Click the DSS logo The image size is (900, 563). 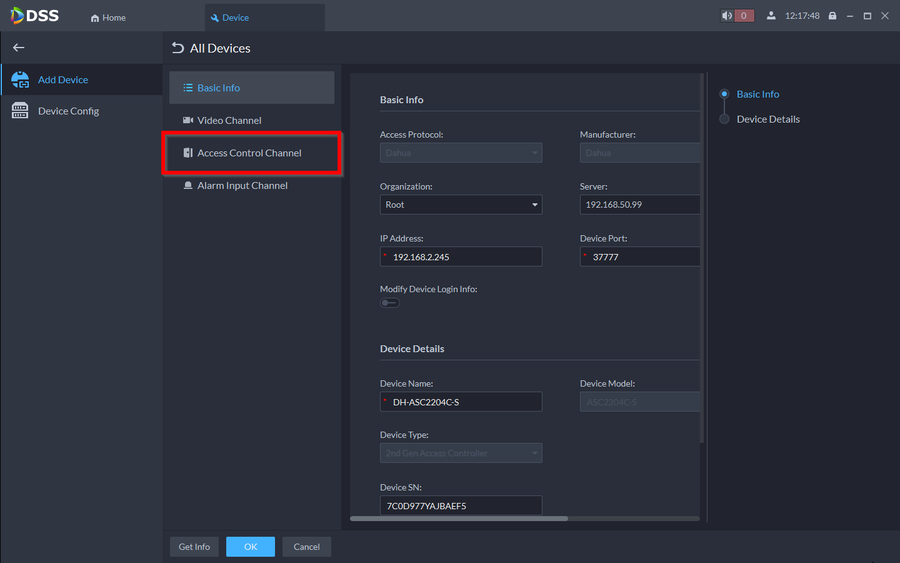point(35,16)
